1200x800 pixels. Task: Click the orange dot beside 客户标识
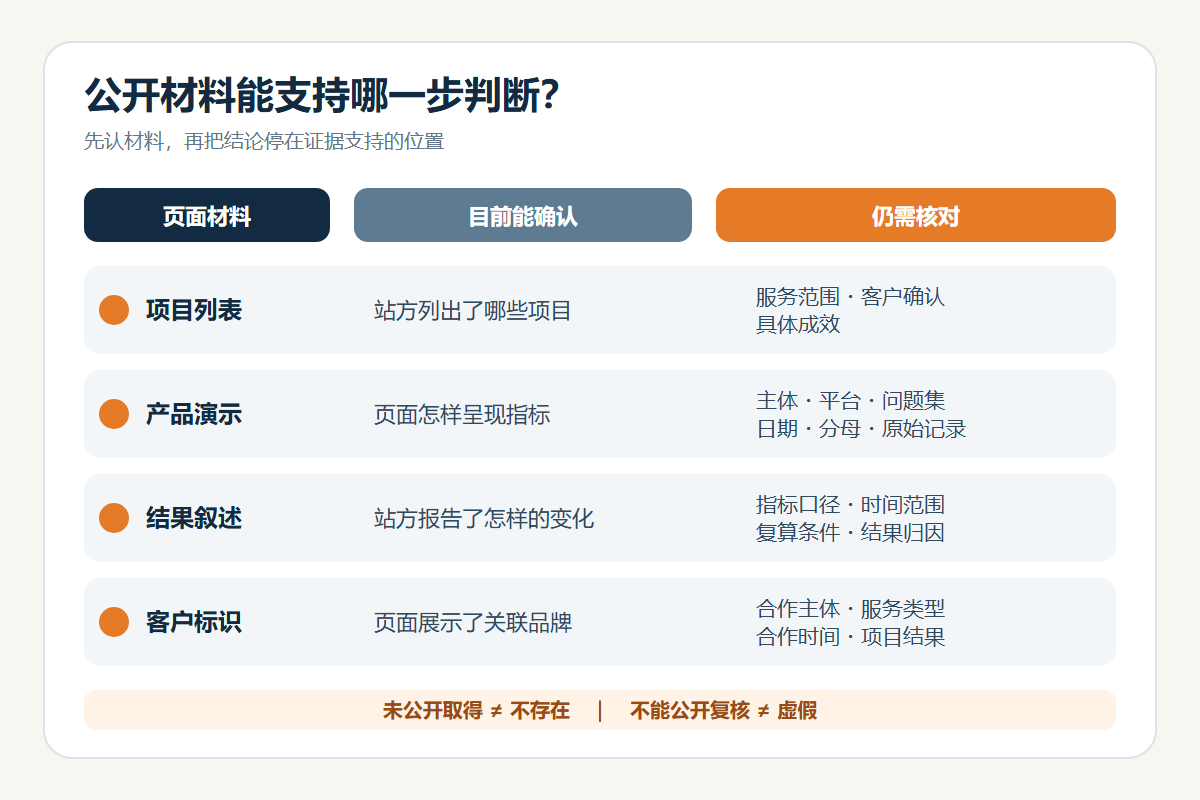[114, 622]
